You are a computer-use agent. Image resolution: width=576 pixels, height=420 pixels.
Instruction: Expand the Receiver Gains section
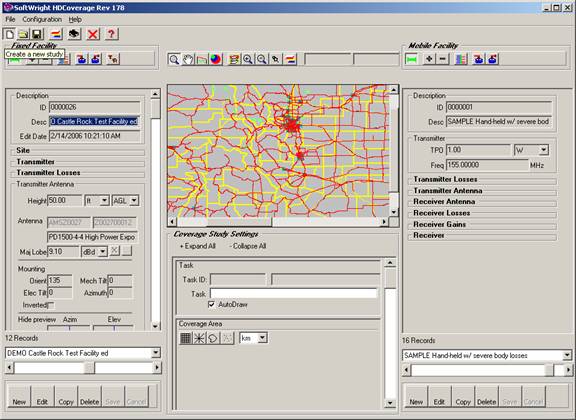point(439,224)
